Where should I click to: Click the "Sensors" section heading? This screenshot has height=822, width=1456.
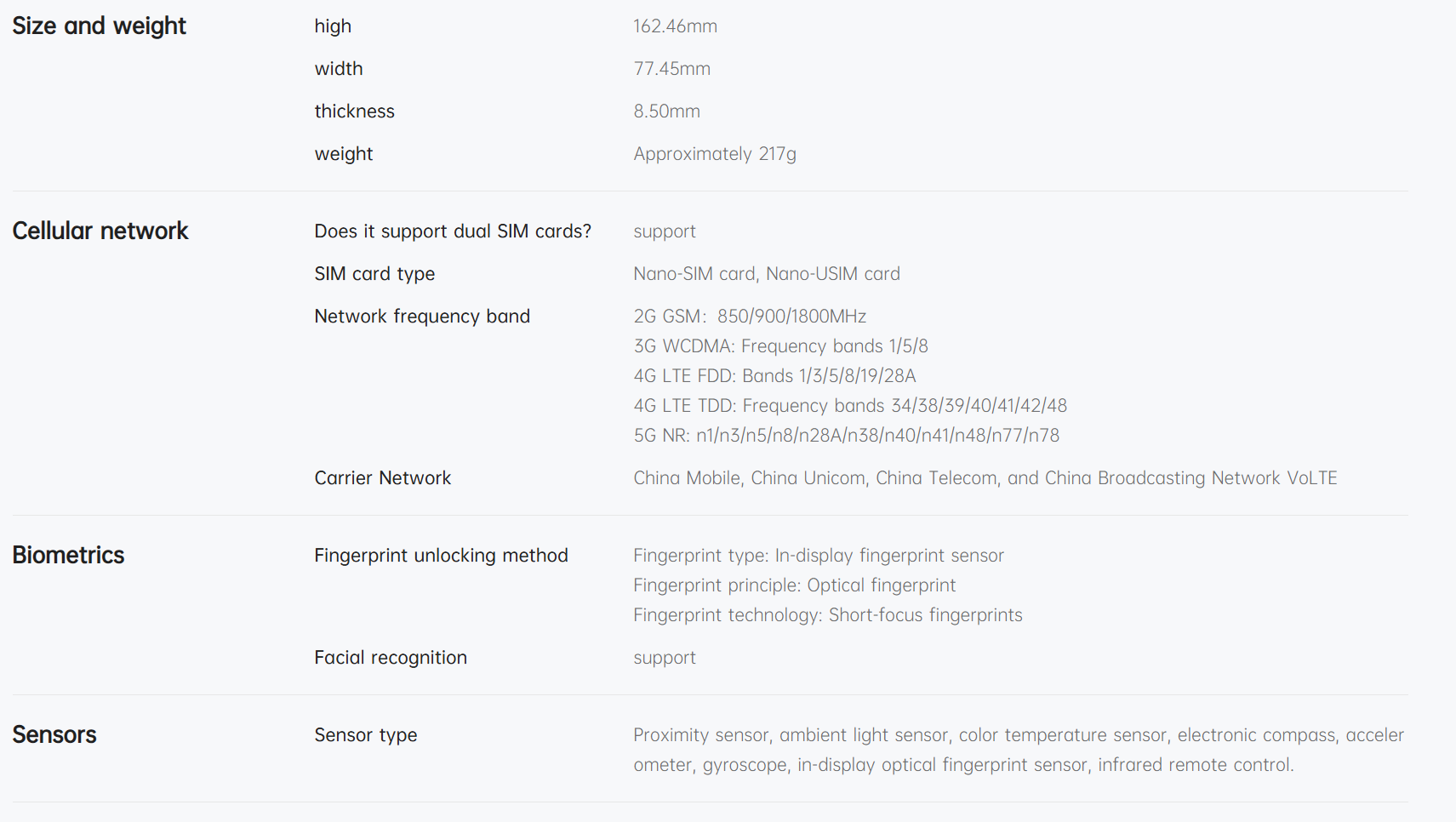[54, 735]
